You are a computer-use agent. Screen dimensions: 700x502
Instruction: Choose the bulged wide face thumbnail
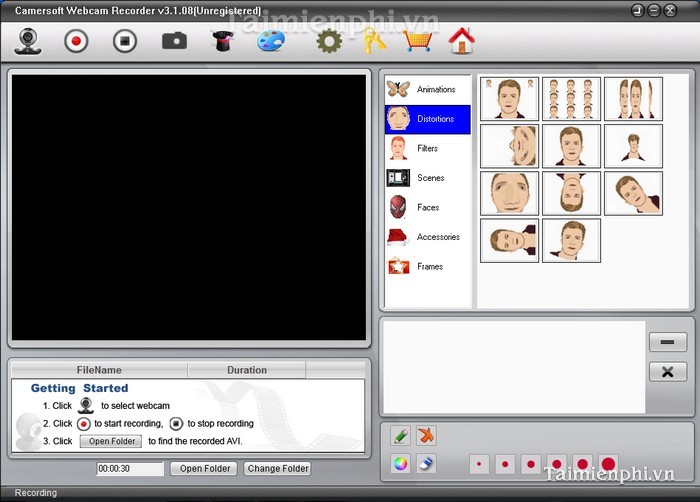509,193
